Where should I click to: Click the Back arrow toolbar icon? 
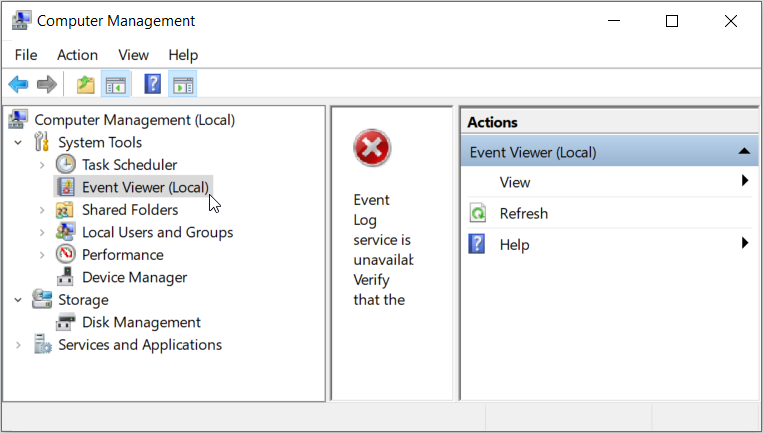click(18, 85)
